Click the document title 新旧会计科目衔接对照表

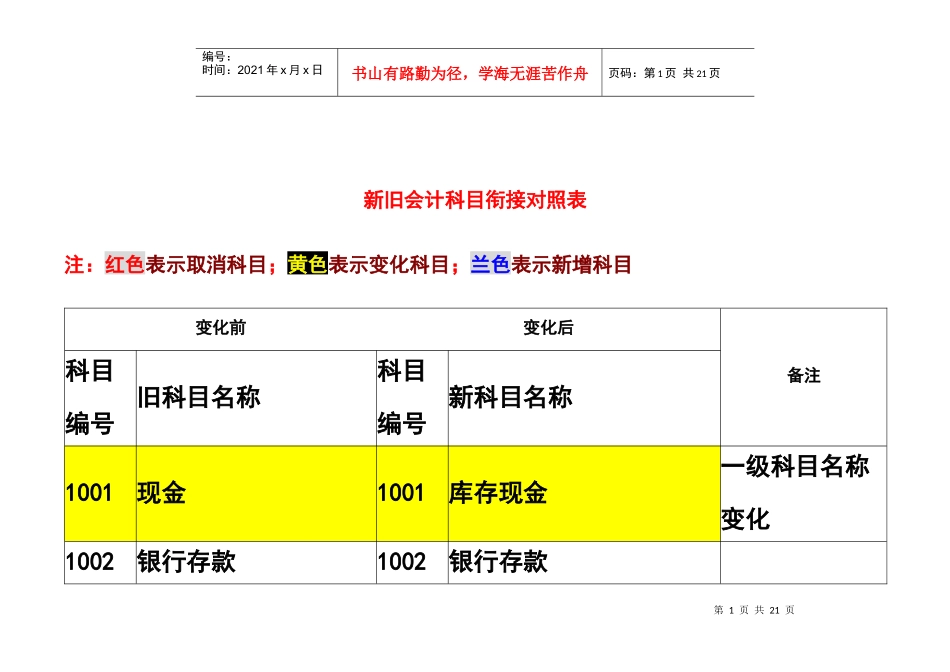(475, 200)
